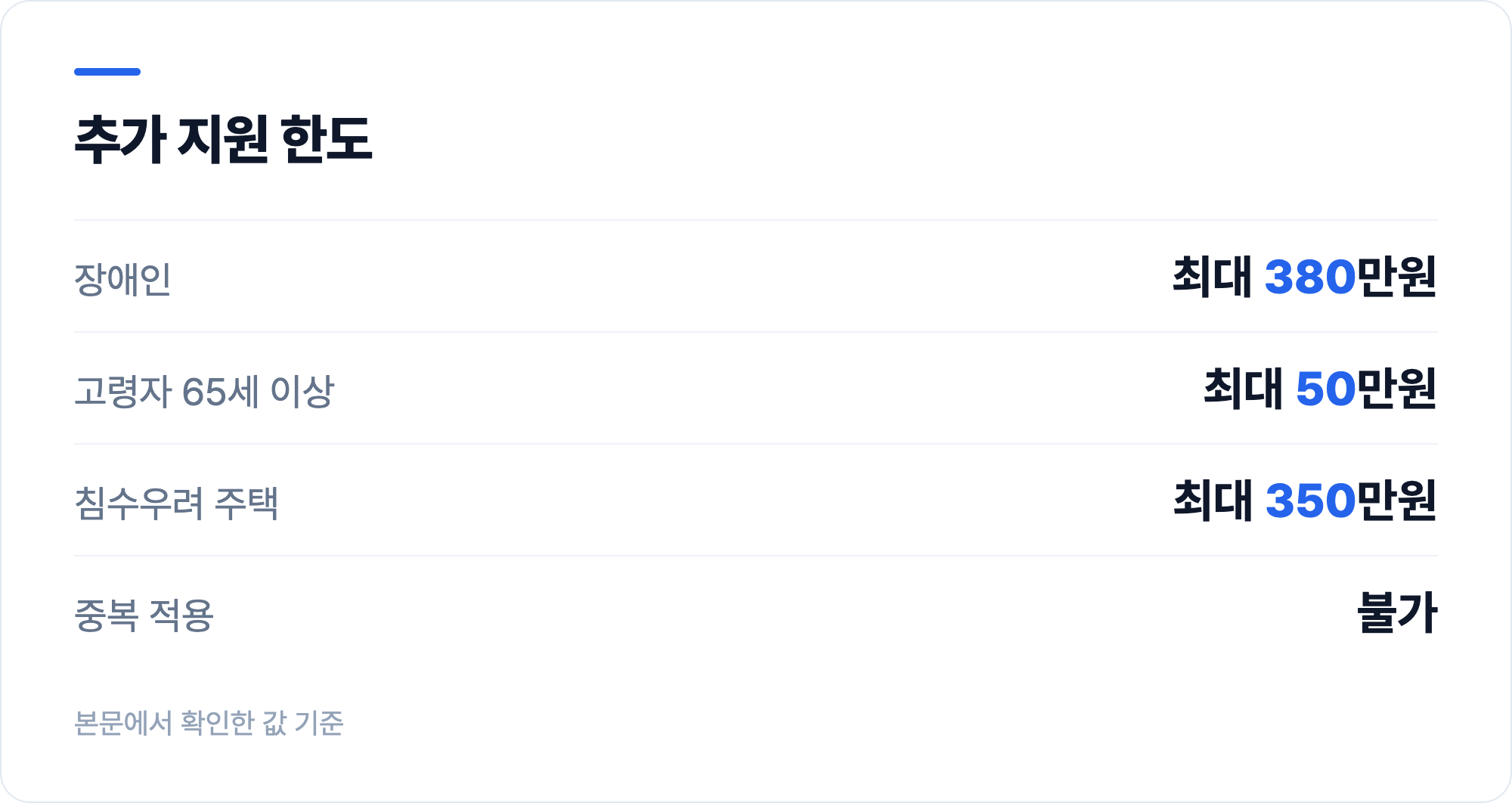This screenshot has height=803, width=1512.
Task: Click the 최대 50만원 amount
Action: tap(1320, 388)
